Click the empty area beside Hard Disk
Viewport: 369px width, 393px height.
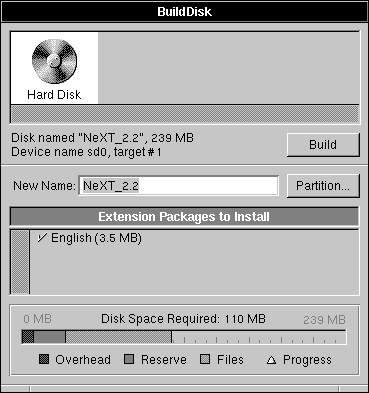point(229,68)
